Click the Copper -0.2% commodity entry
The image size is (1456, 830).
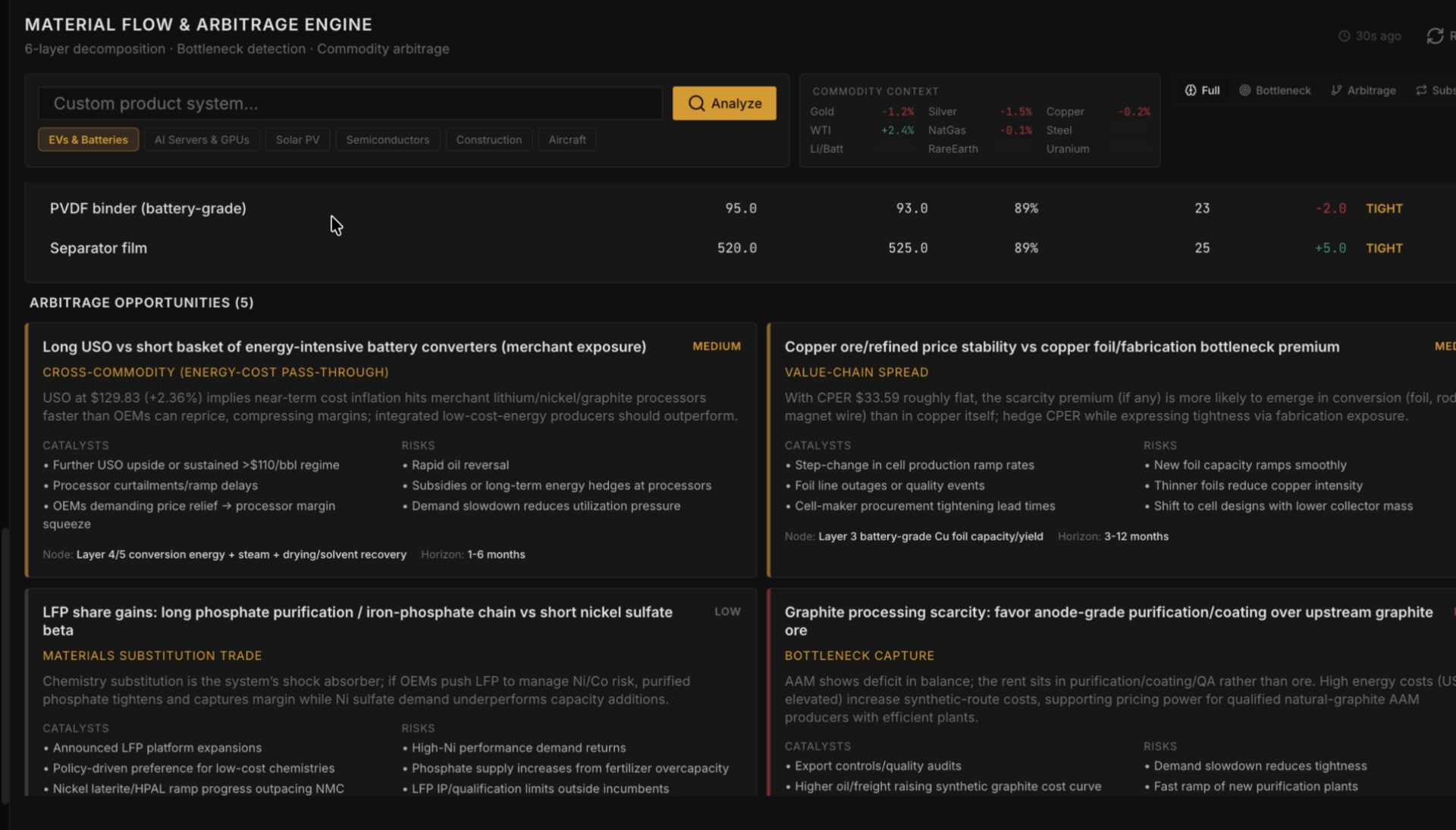click(1098, 111)
